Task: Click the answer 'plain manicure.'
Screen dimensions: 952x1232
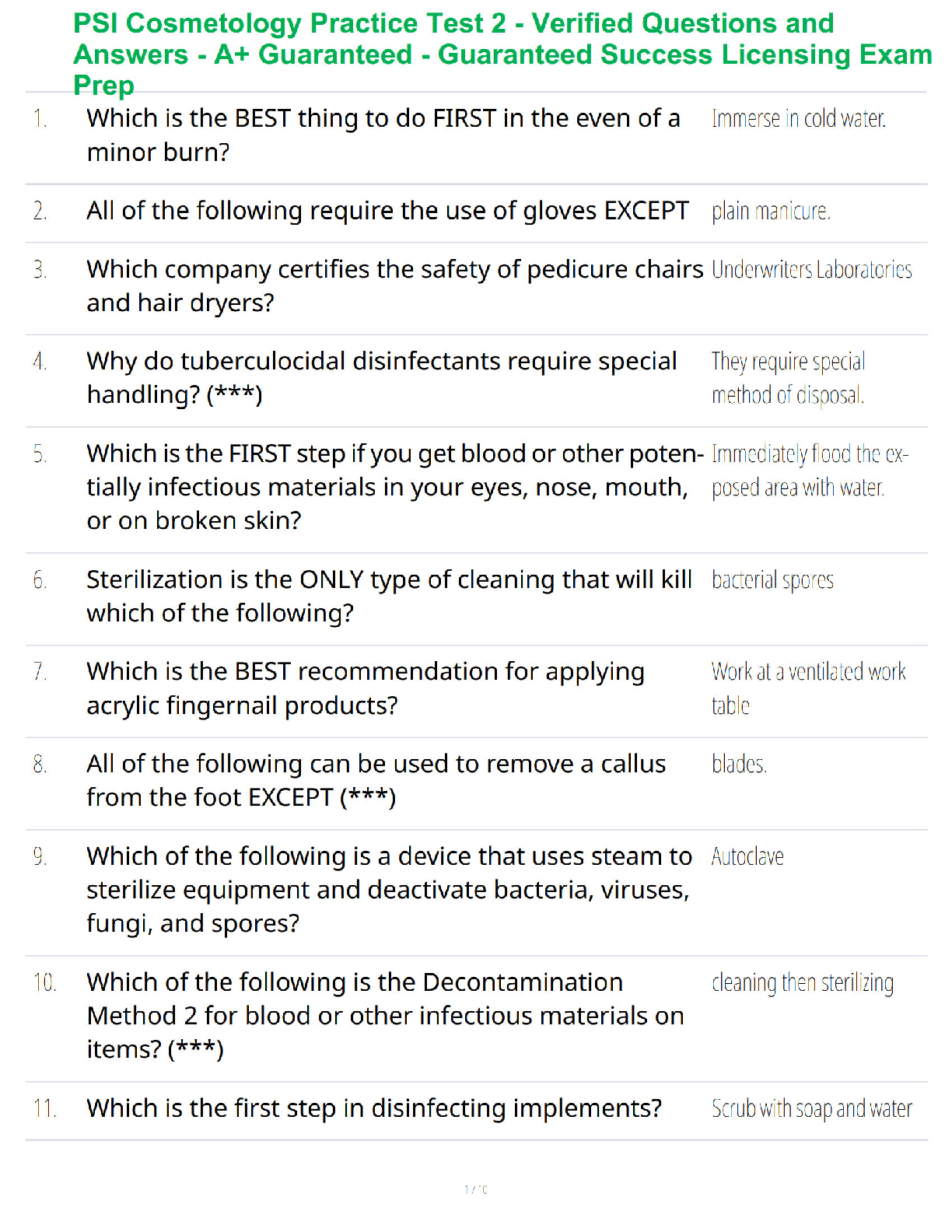Action: coord(771,212)
